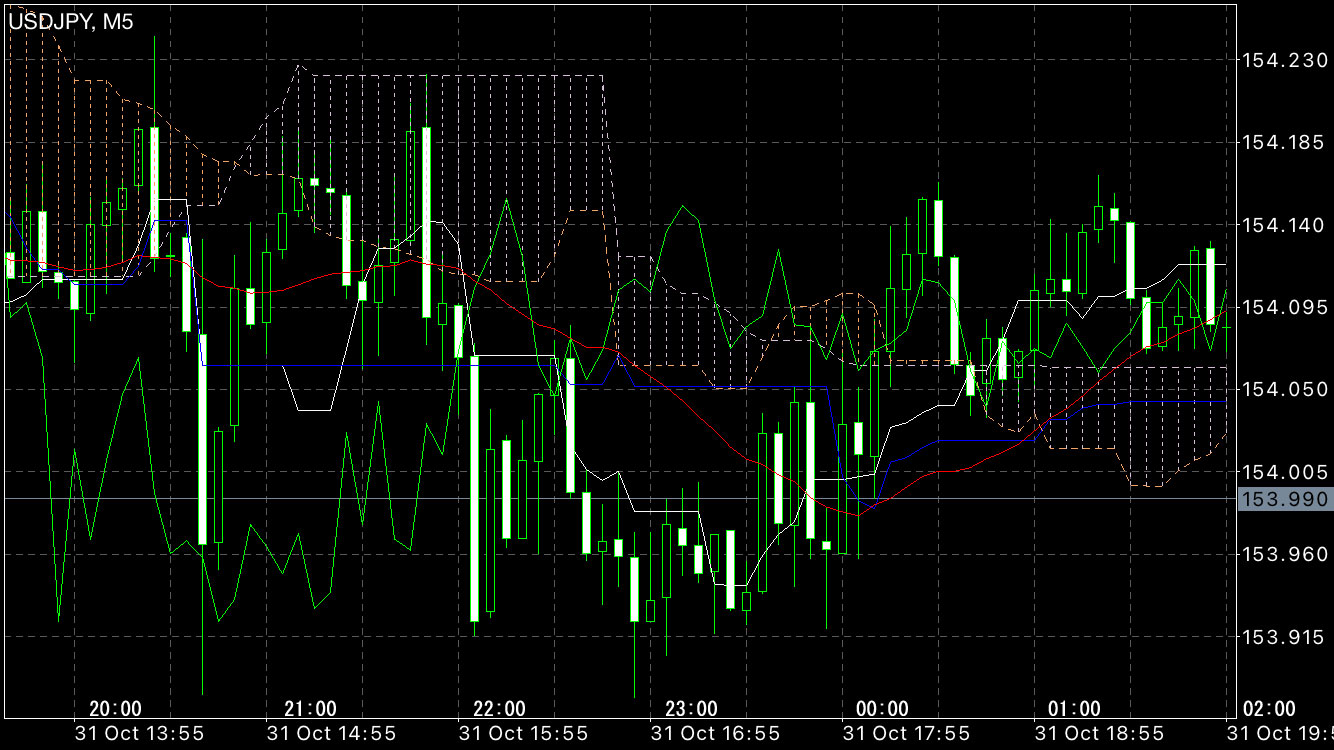The image size is (1334, 750).
Task: Click the 31 Oct 13:55 date label
Action: (139, 734)
